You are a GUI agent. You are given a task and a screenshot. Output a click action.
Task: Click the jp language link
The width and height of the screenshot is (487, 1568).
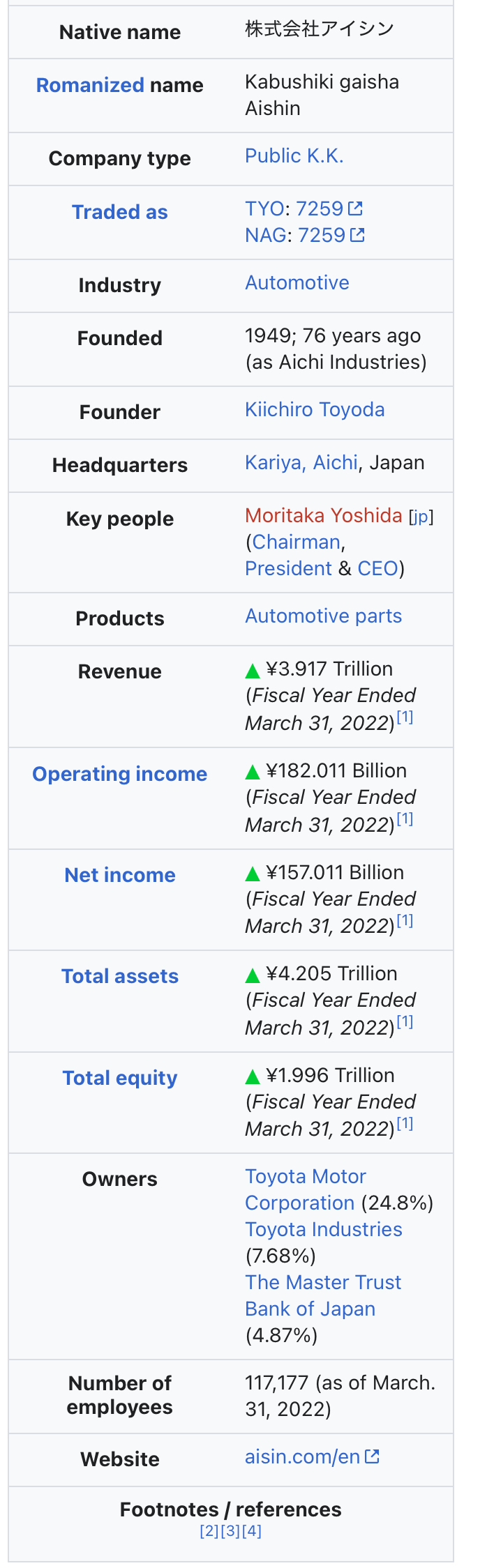click(421, 517)
